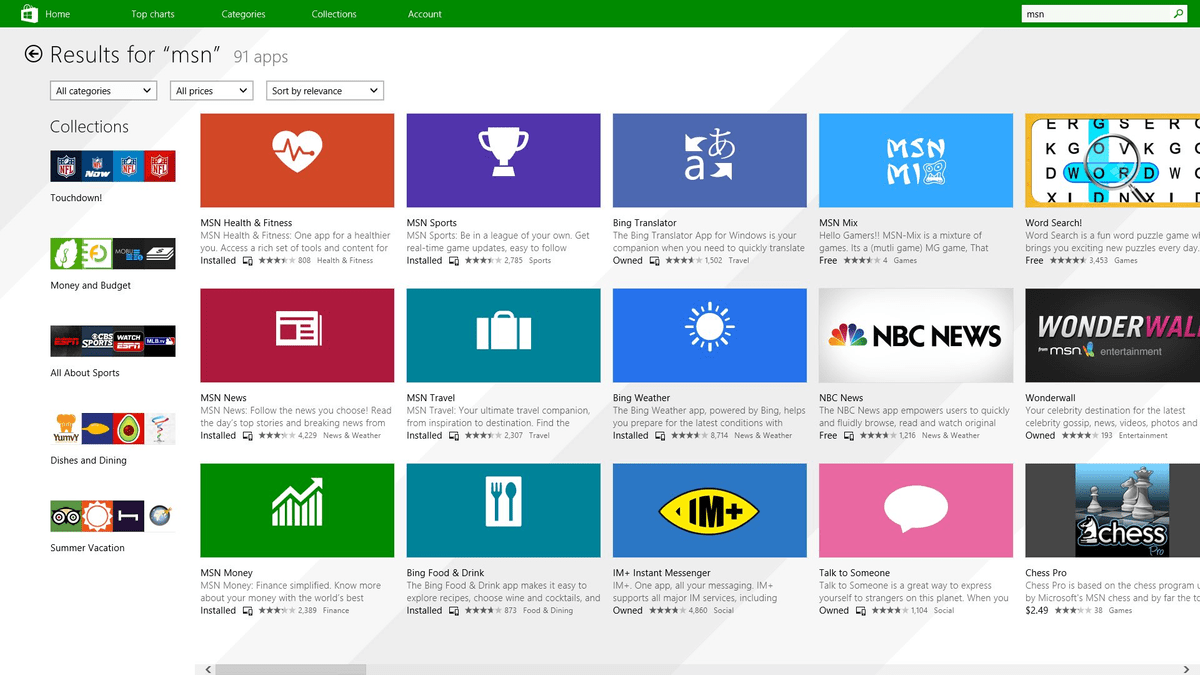1200x675 pixels.
Task: Click the MSN Health & Fitness title
Action: coord(246,223)
